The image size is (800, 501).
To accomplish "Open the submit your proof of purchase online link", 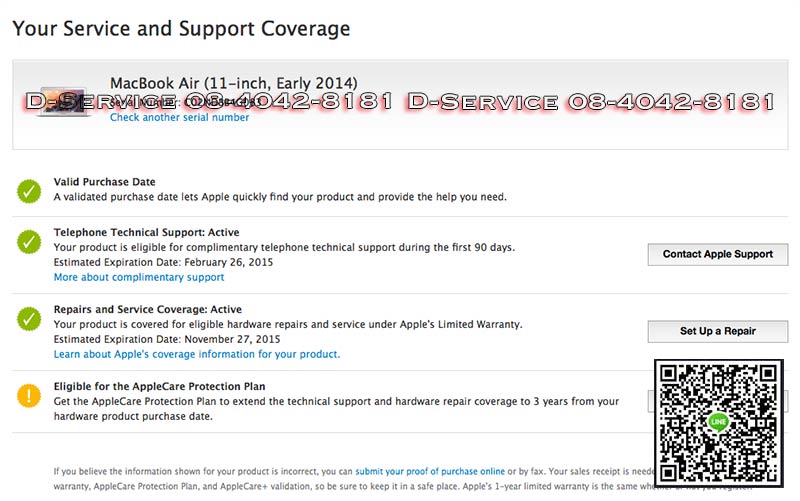I will [430, 471].
